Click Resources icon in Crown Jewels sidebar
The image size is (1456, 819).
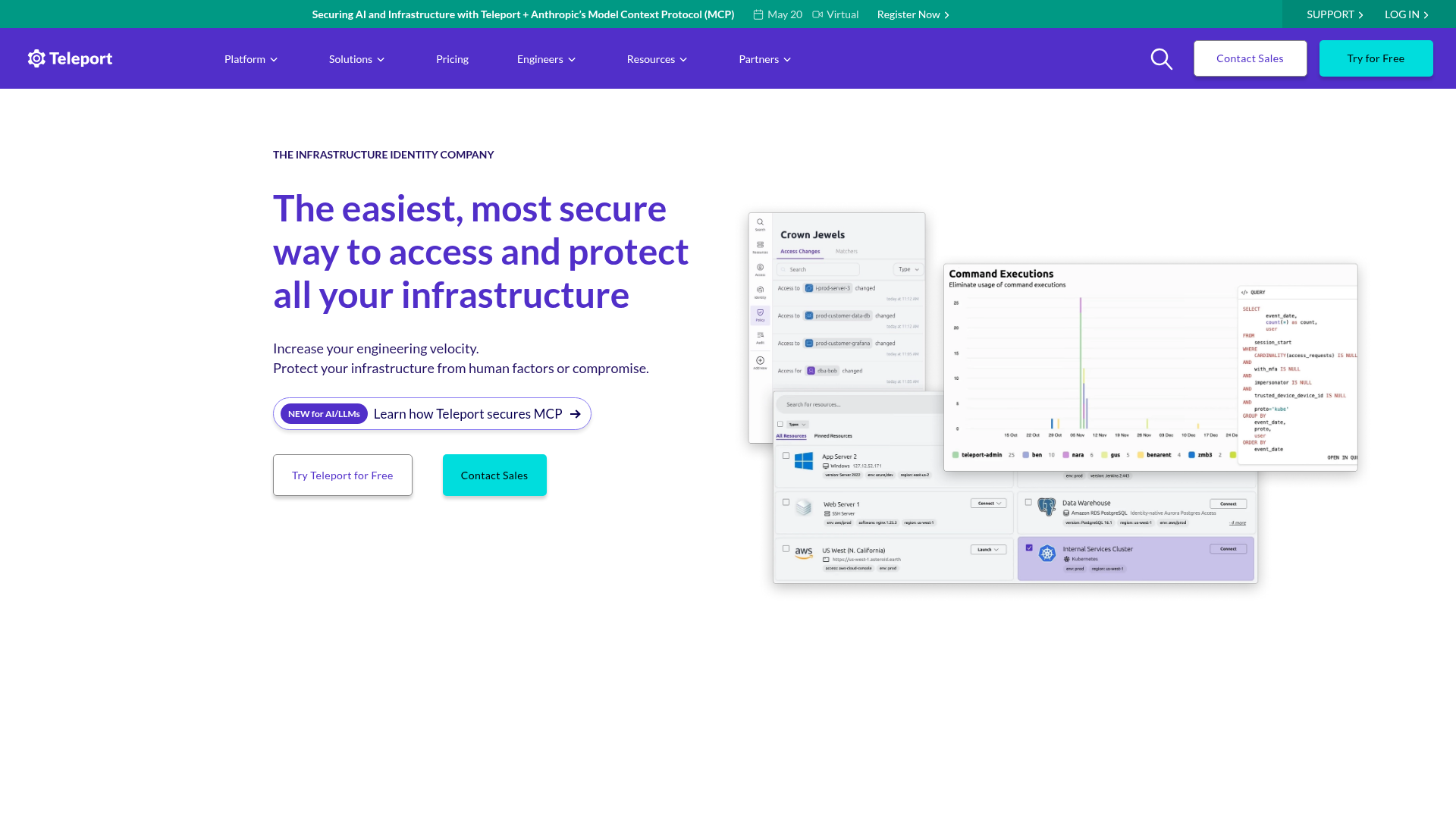[x=760, y=245]
